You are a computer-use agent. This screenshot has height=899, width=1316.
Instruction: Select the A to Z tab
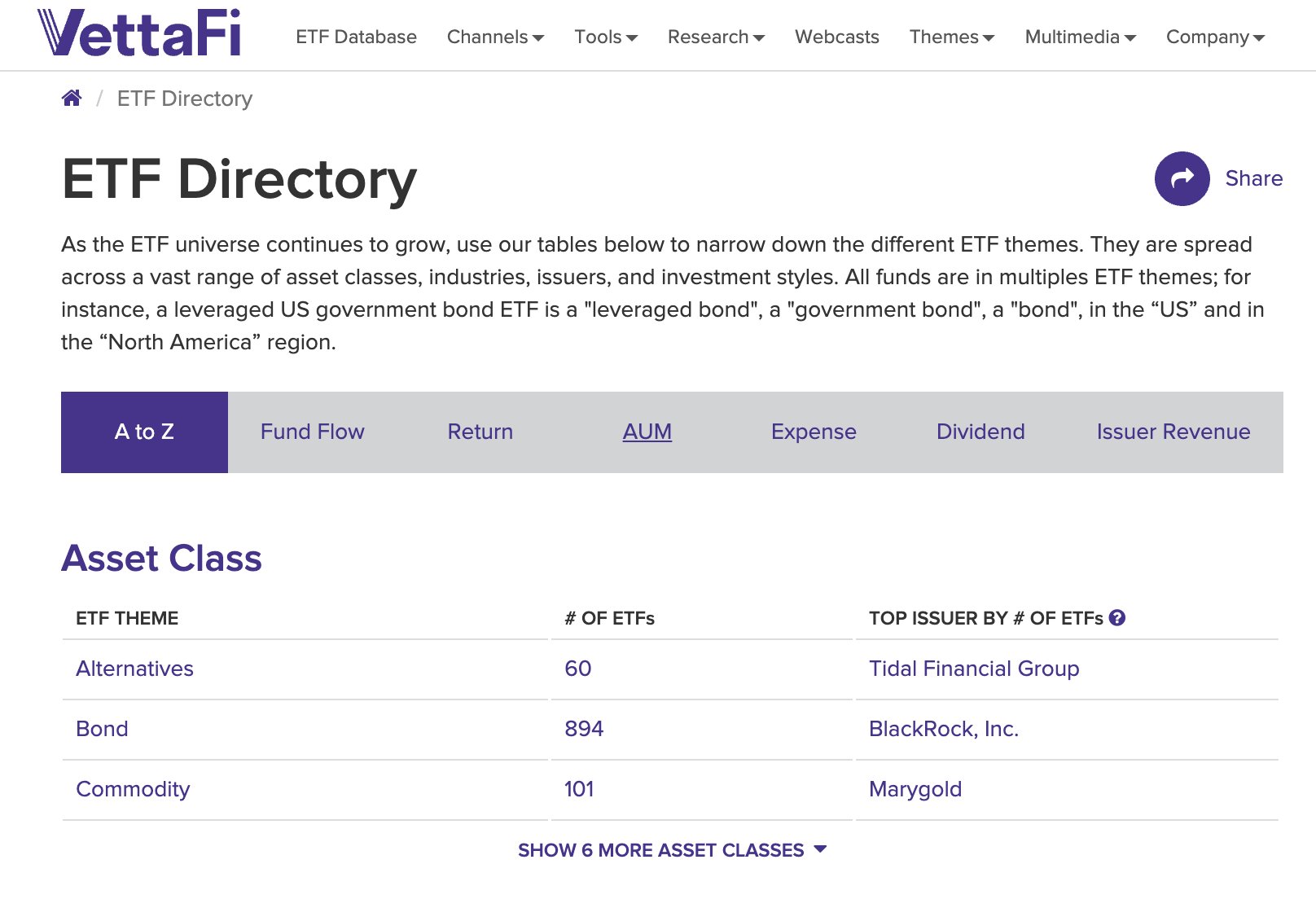(x=144, y=432)
